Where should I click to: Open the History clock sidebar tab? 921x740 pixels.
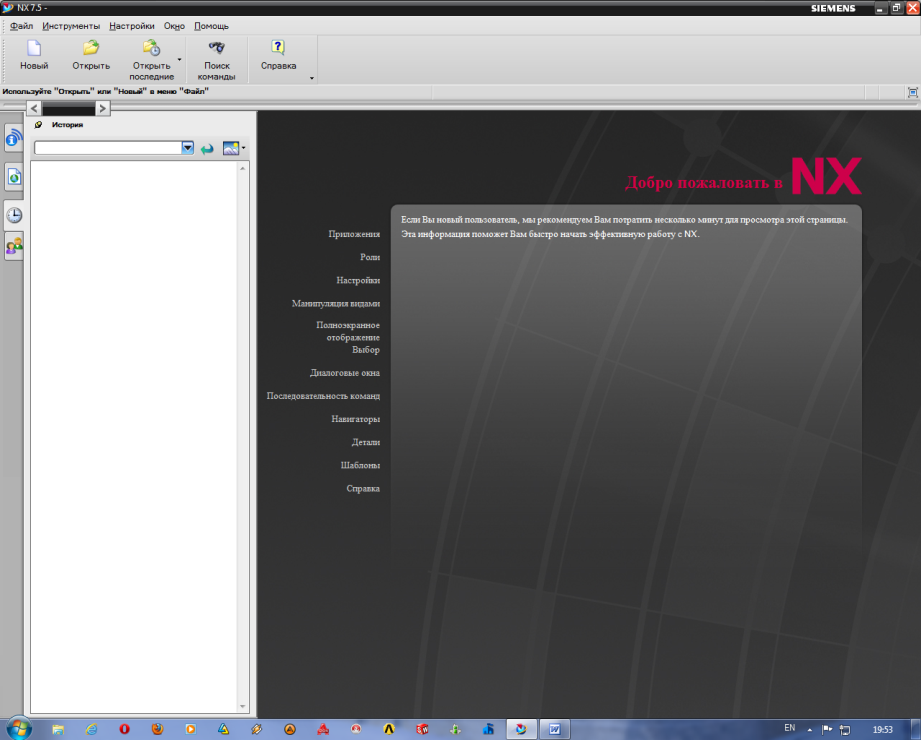[x=14, y=215]
